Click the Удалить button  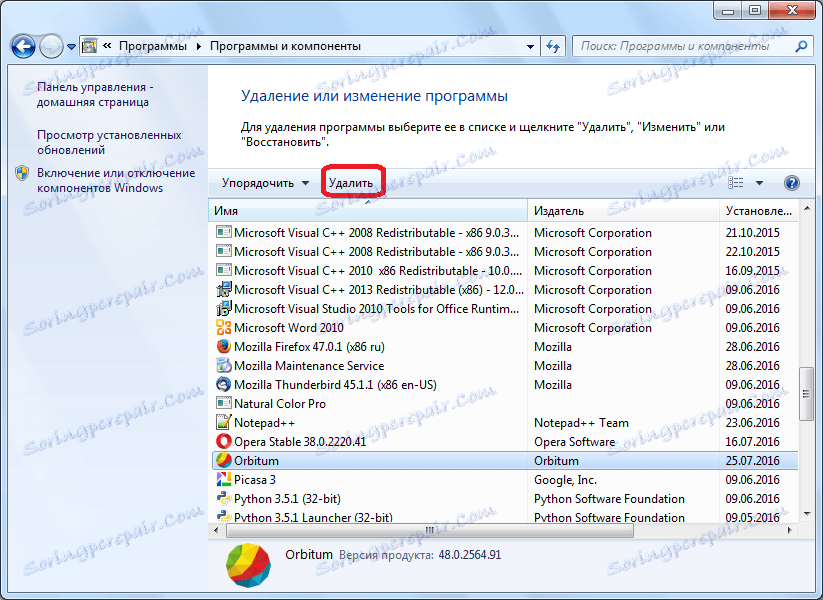[x=351, y=183]
